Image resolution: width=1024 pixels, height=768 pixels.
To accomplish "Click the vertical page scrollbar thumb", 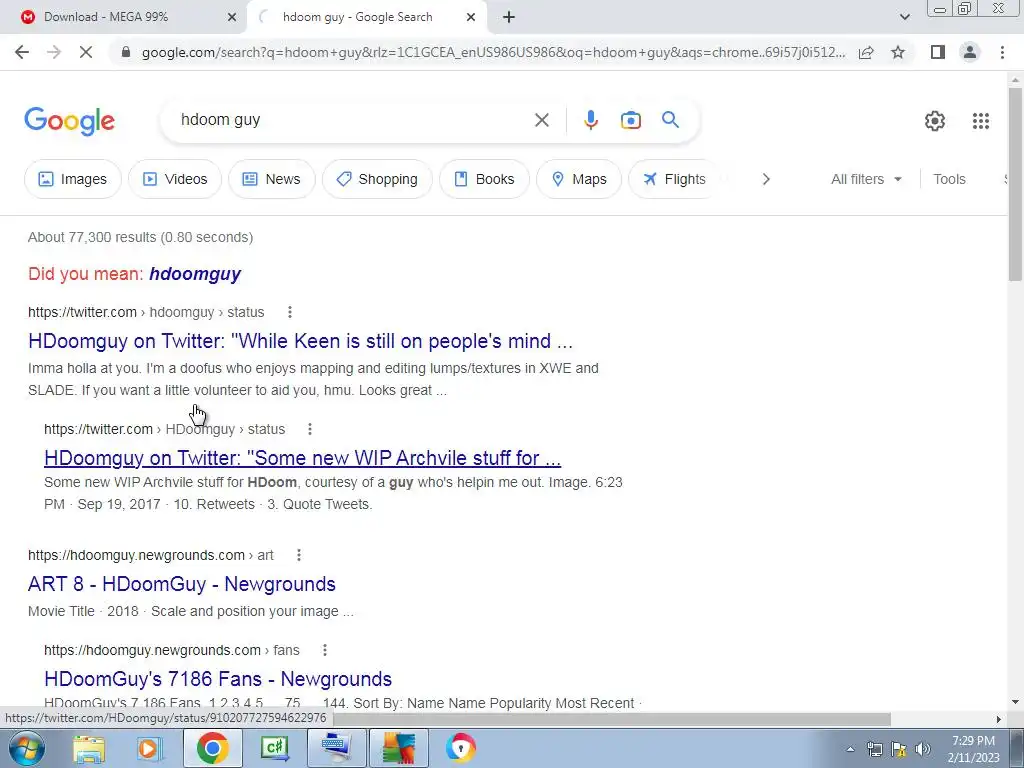I will click(1015, 183).
